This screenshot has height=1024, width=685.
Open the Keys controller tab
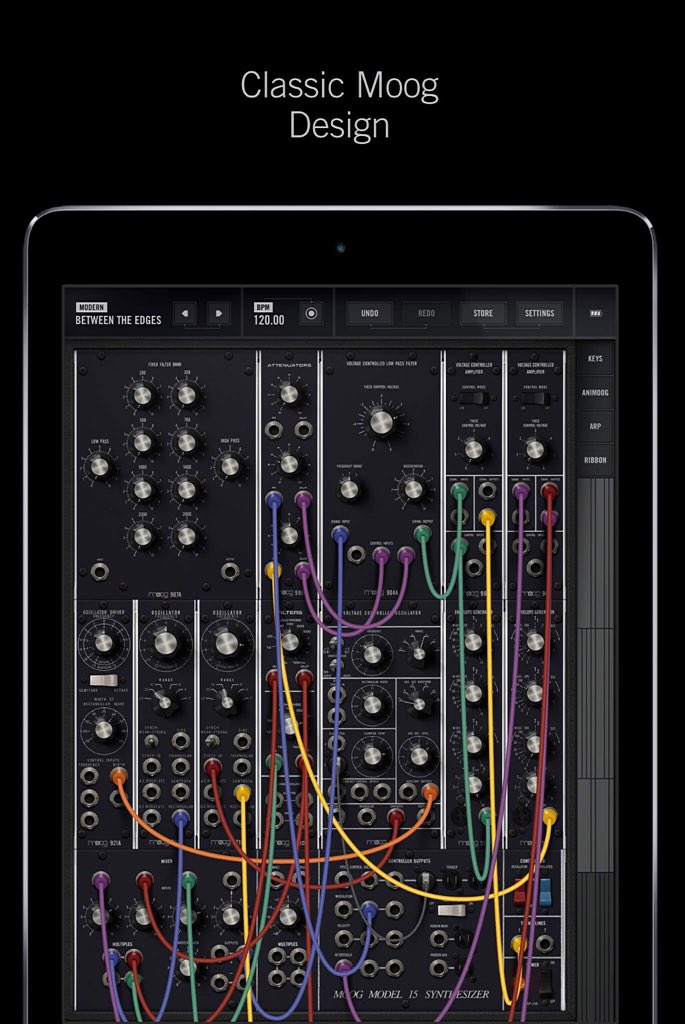(595, 359)
